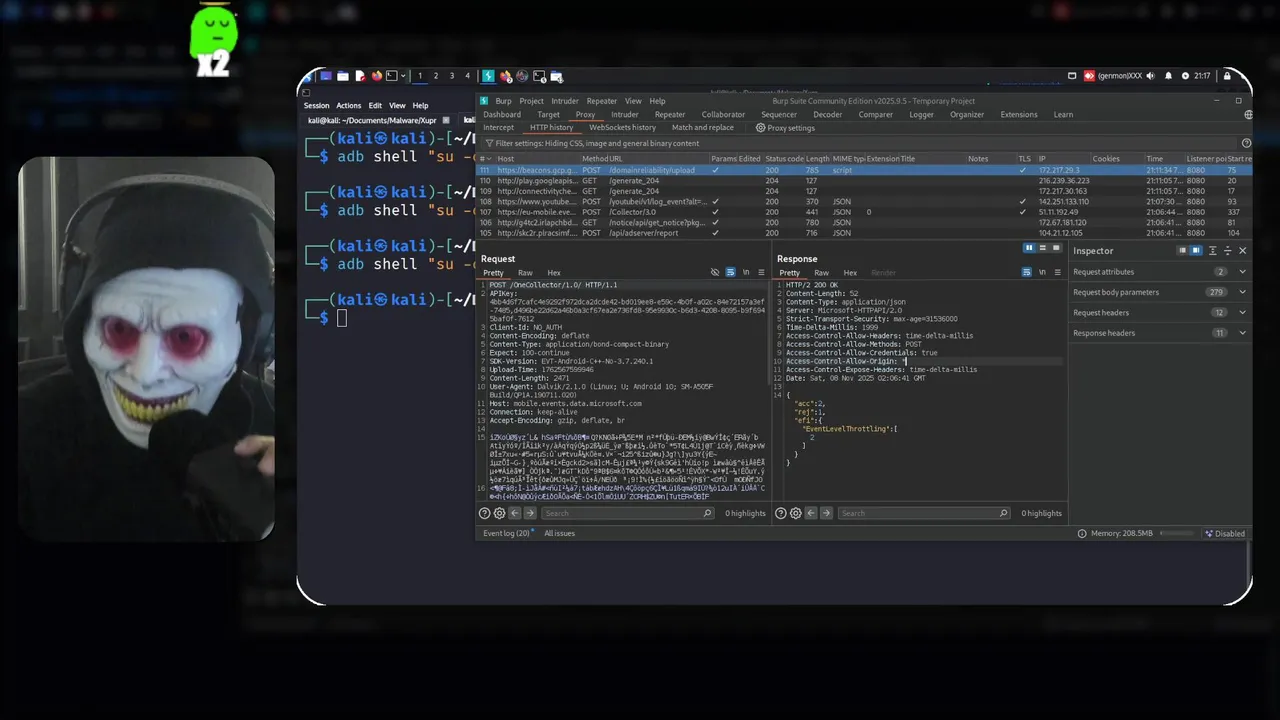Open the Intercept sub-tab
1280x720 pixels.
[498, 128]
